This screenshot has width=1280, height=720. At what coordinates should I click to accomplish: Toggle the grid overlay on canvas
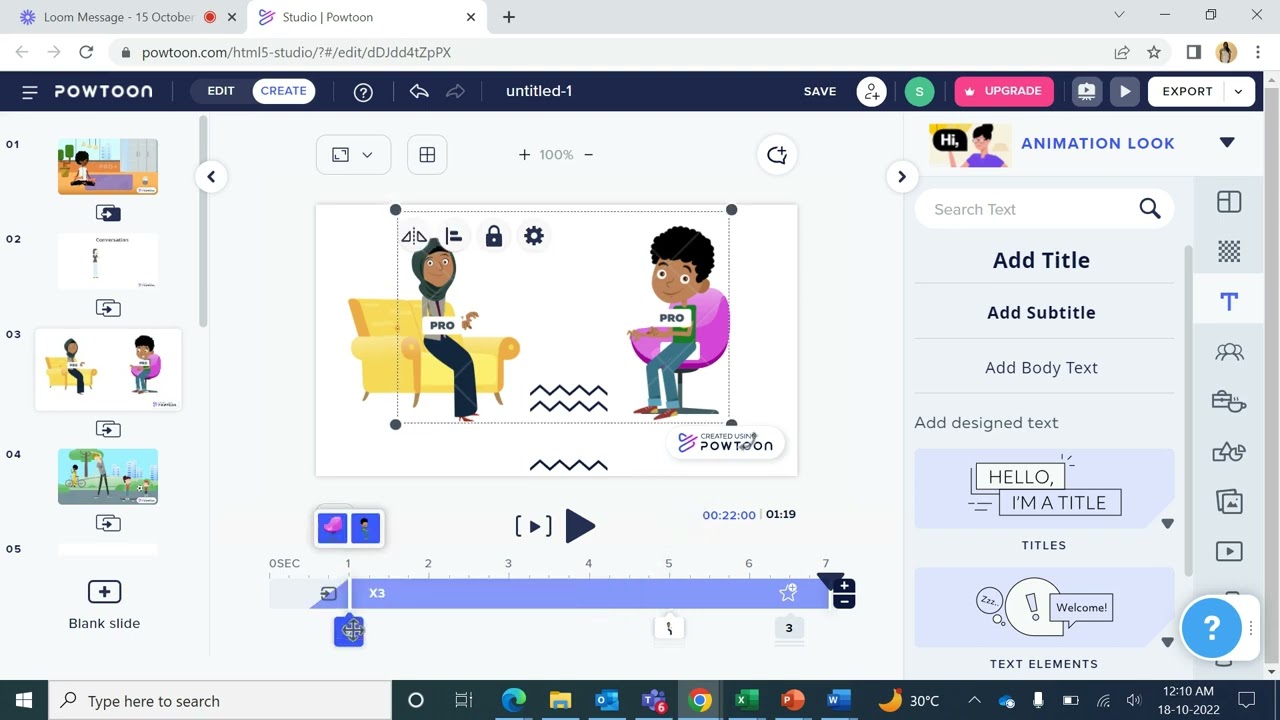pyautogui.click(x=427, y=155)
